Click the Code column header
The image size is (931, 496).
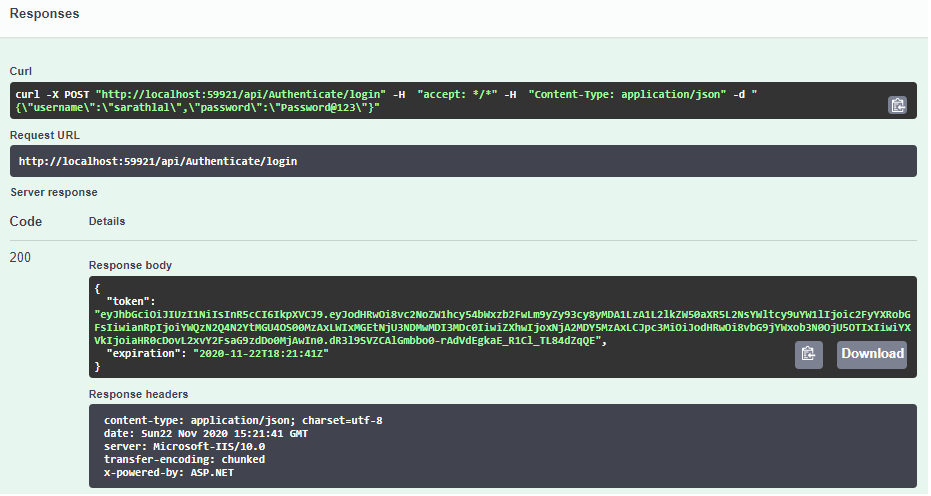pyautogui.click(x=26, y=222)
